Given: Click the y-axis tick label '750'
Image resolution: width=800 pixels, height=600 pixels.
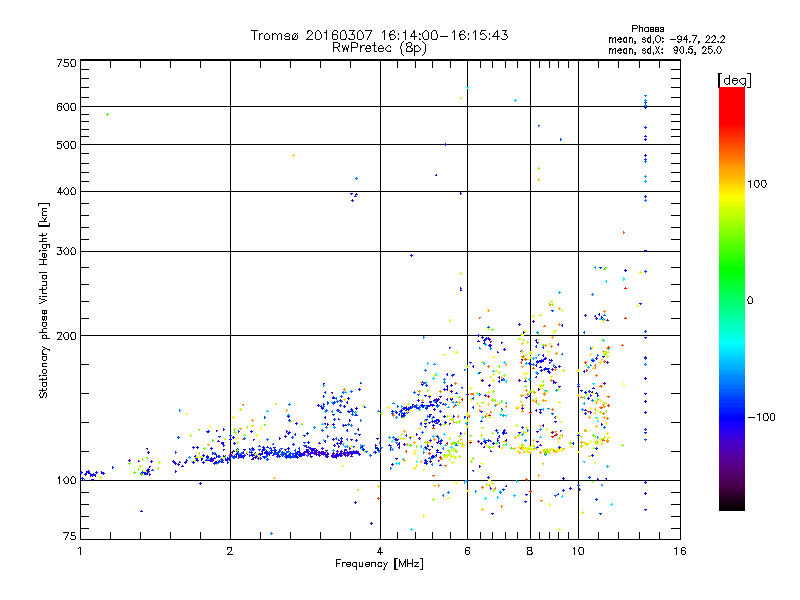Looking at the screenshot, I should point(67,63).
